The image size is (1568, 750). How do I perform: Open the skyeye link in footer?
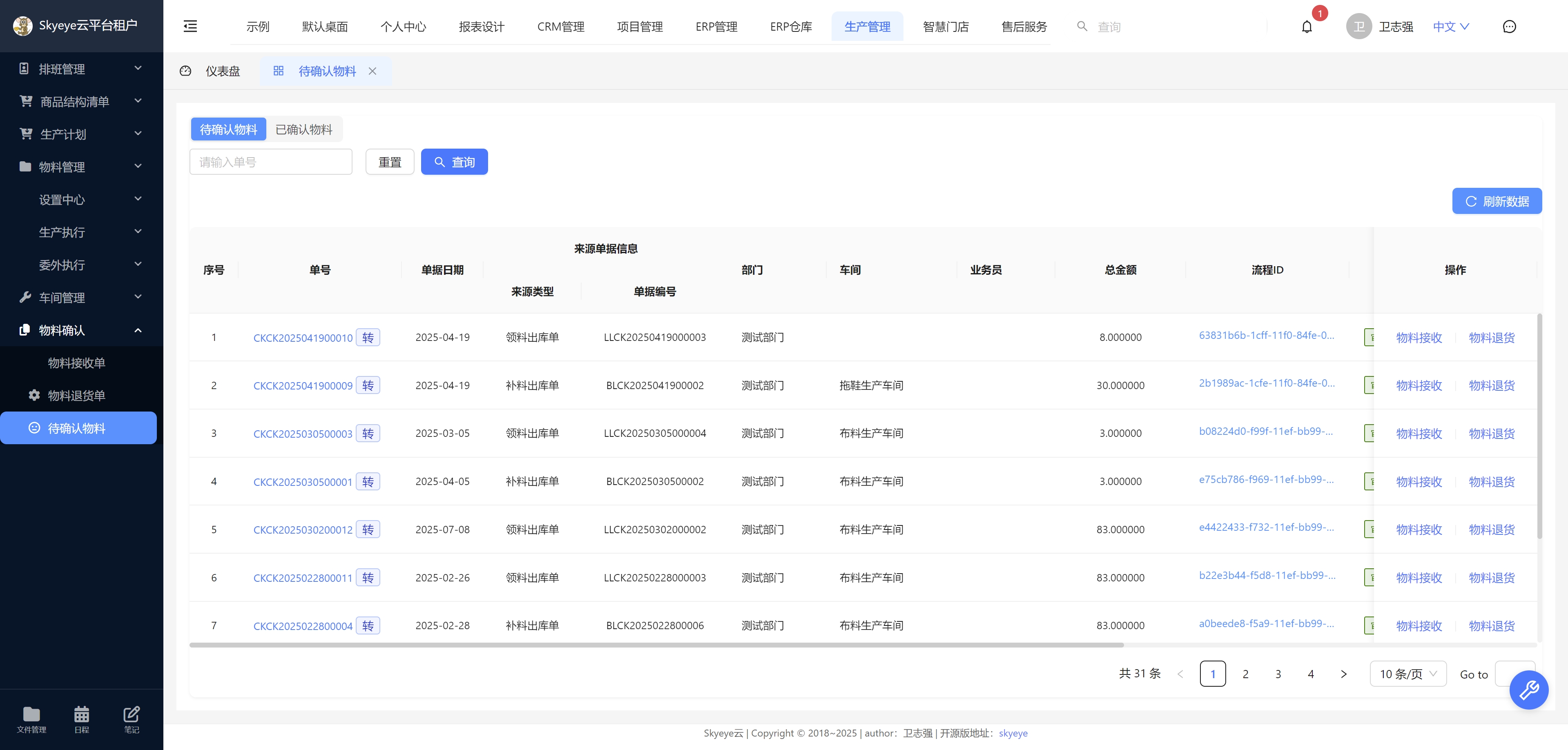[x=1013, y=733]
